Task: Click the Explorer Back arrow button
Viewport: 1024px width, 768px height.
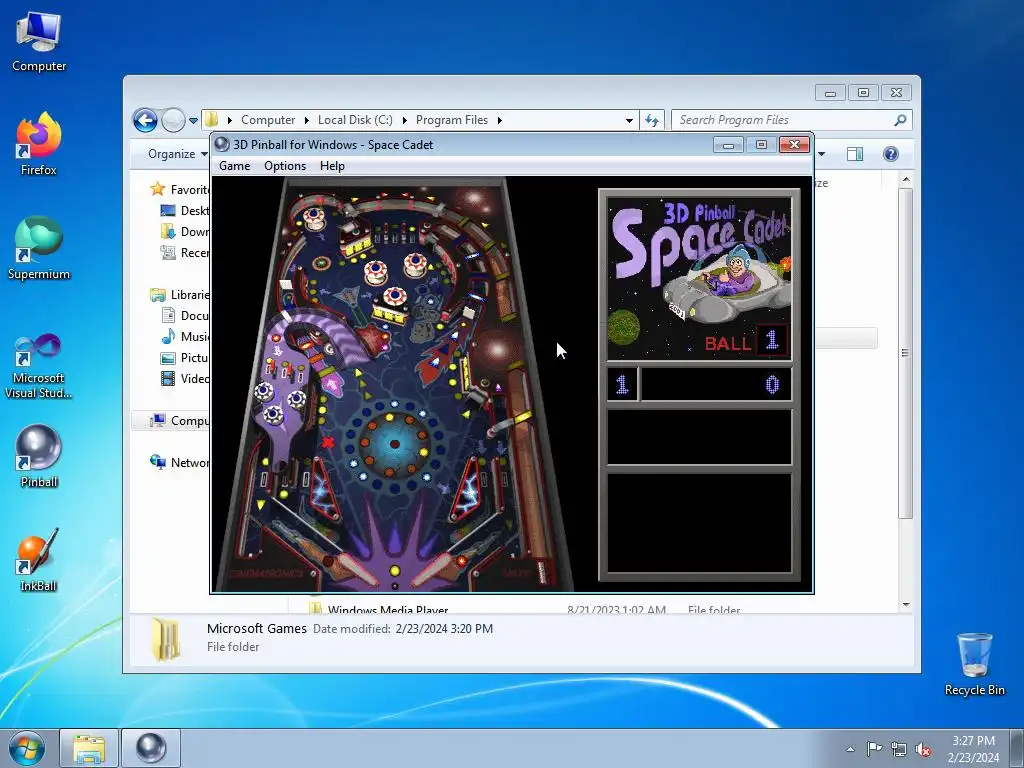Action: click(145, 120)
